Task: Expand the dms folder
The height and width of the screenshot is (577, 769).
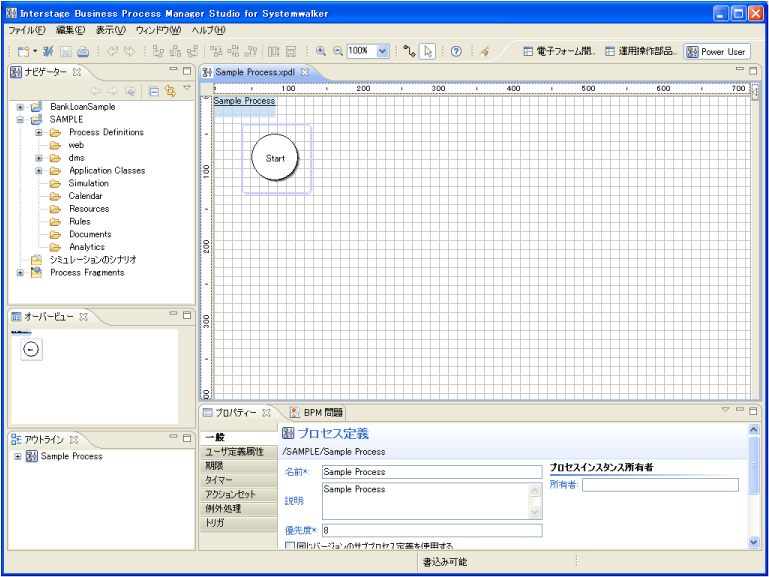Action: [x=39, y=158]
